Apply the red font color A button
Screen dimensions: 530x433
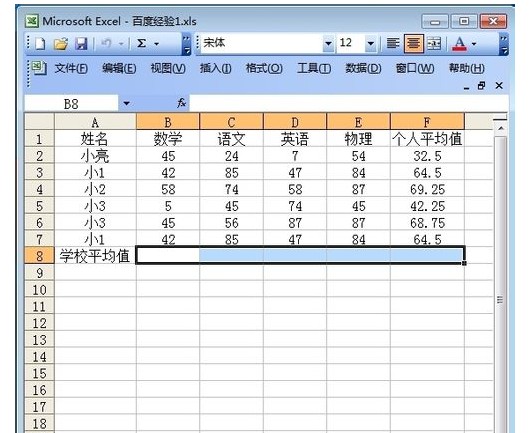tap(460, 43)
